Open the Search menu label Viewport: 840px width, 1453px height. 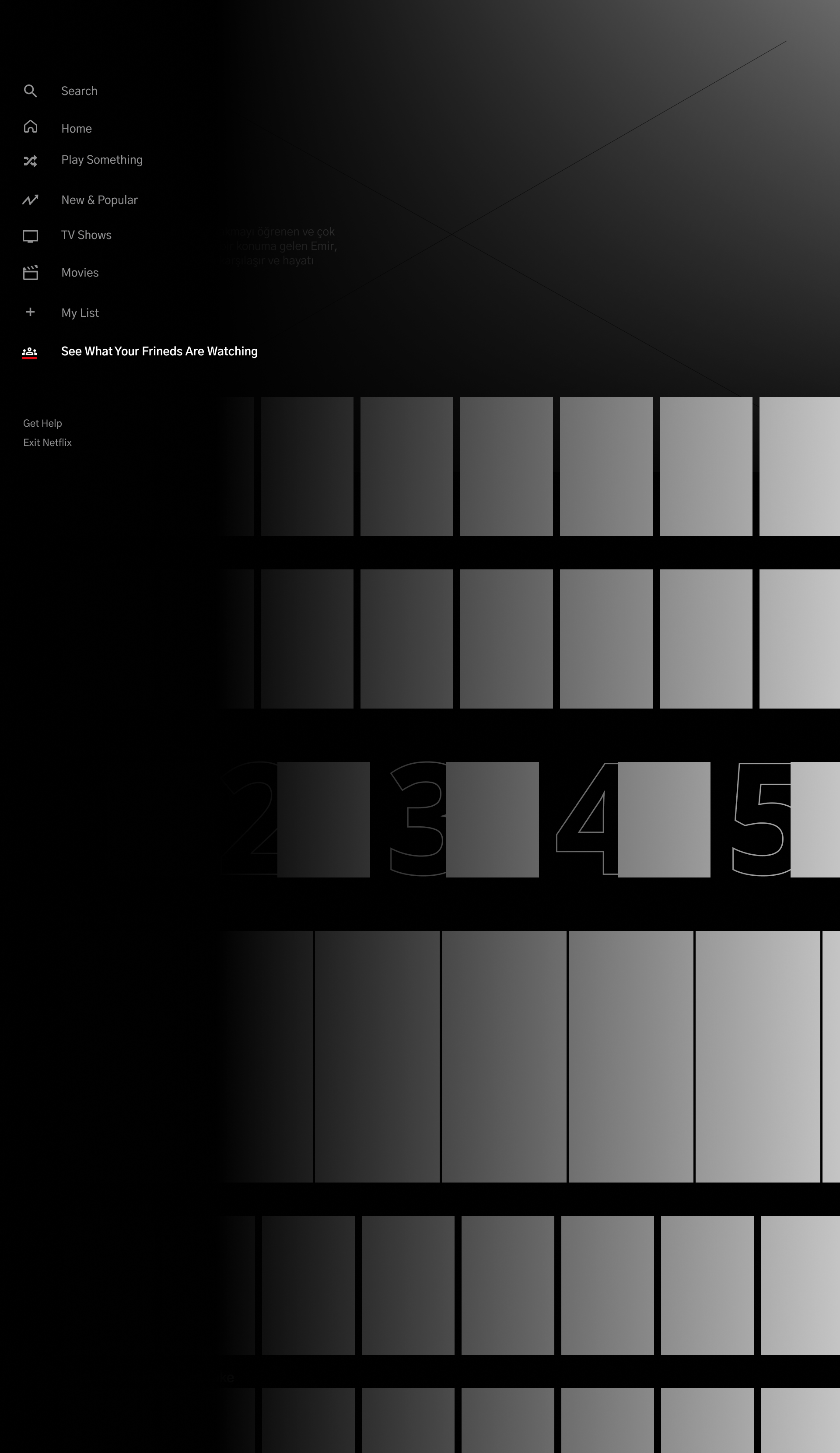[79, 91]
